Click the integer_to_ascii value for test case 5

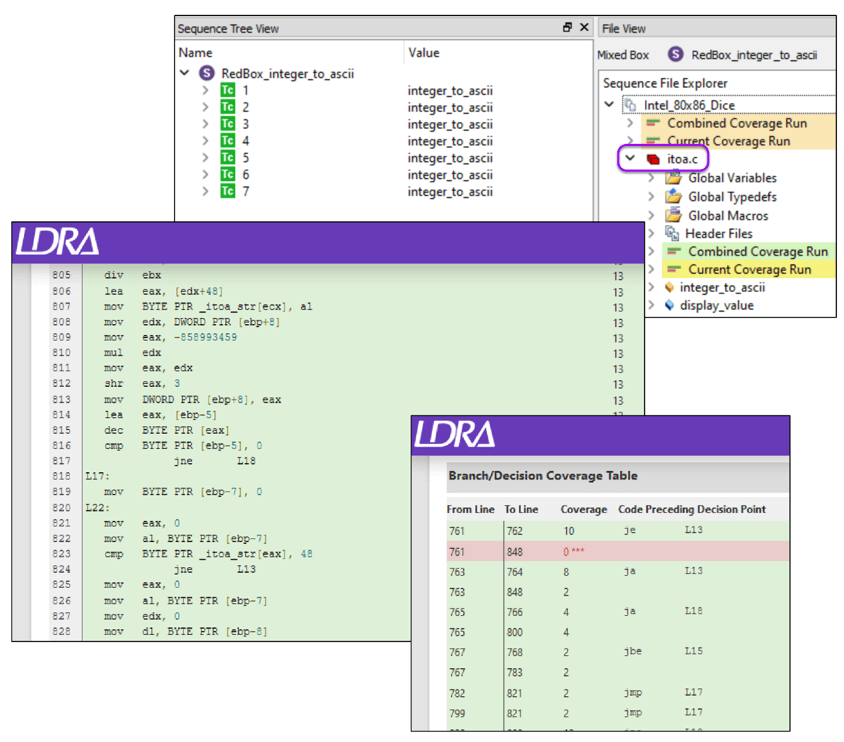450,158
